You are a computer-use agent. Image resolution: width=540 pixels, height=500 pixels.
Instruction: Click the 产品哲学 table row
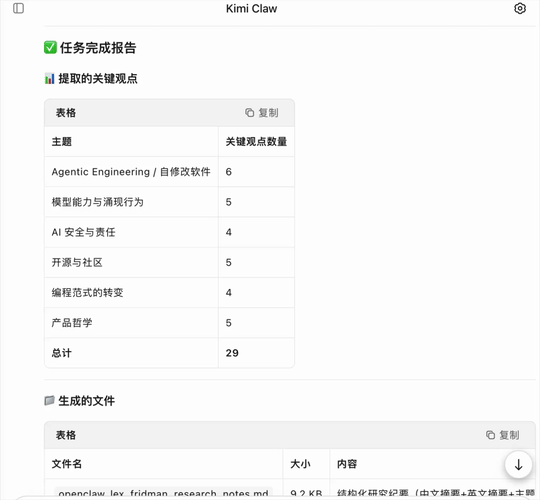click(169, 323)
